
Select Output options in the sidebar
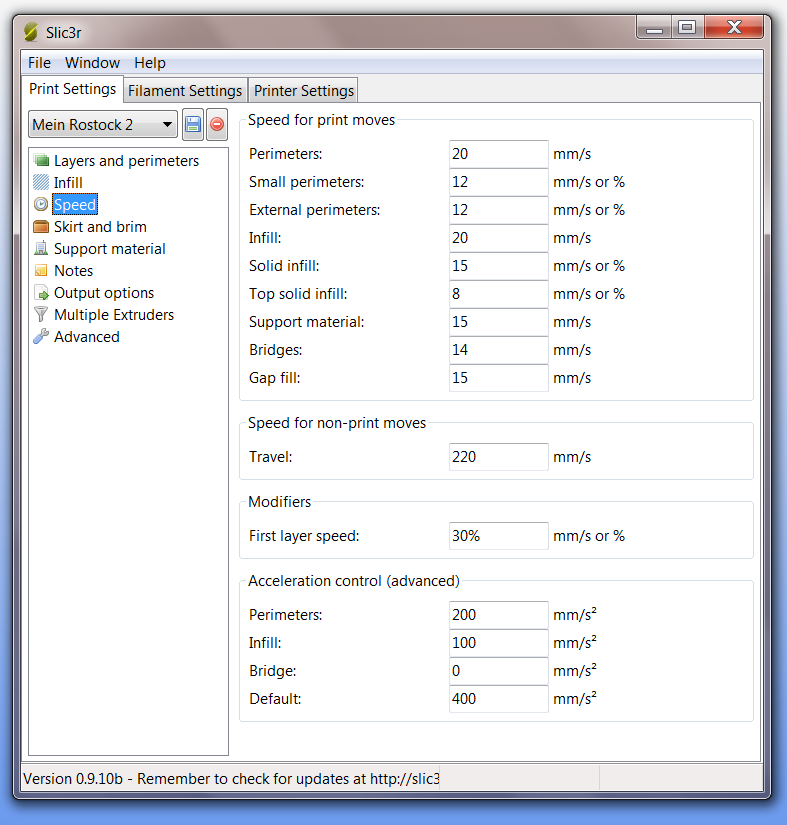point(104,293)
